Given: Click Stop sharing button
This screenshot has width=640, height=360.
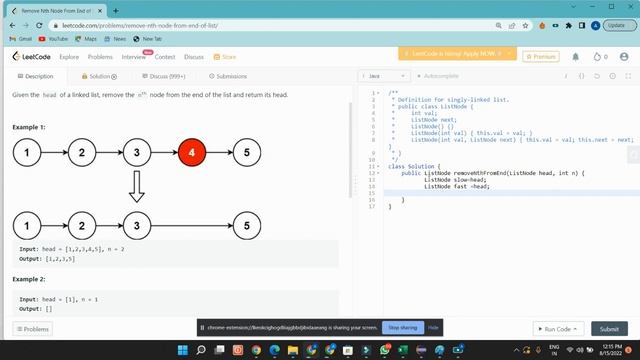Looking at the screenshot, I should coord(403,328).
